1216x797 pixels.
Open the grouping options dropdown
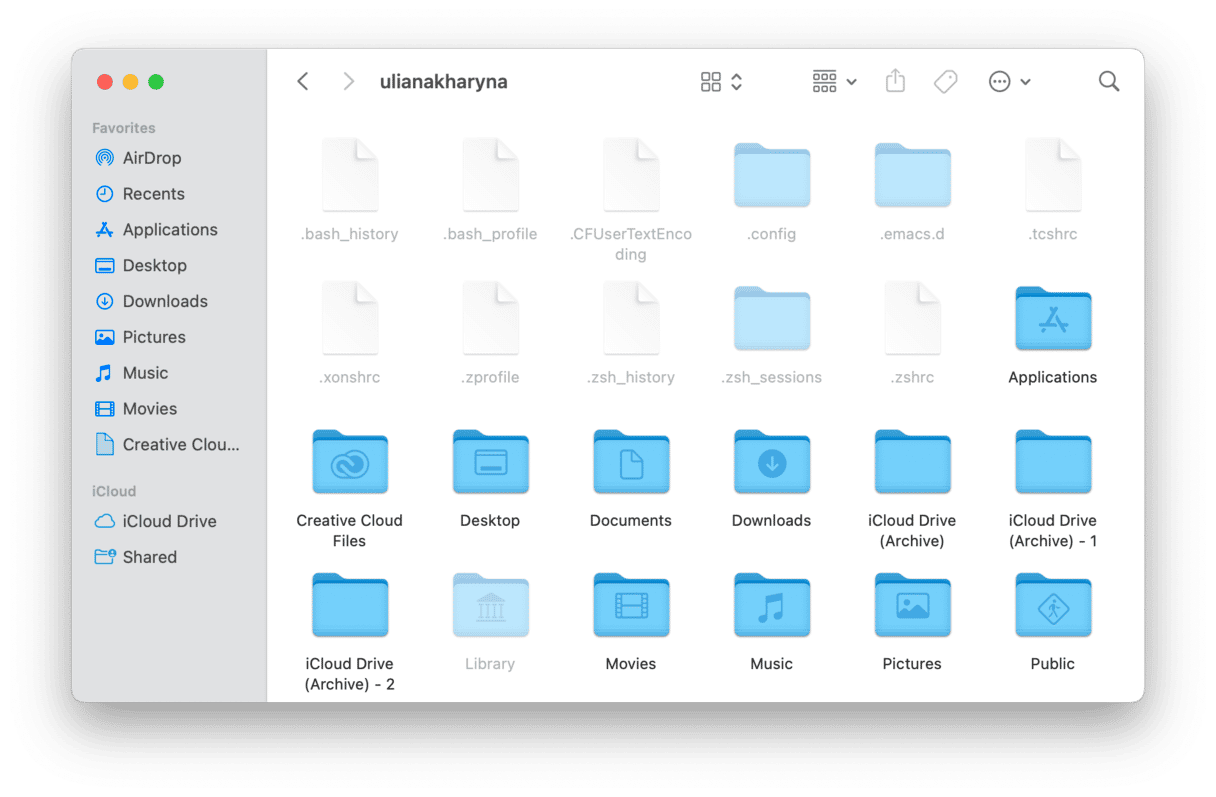(834, 82)
